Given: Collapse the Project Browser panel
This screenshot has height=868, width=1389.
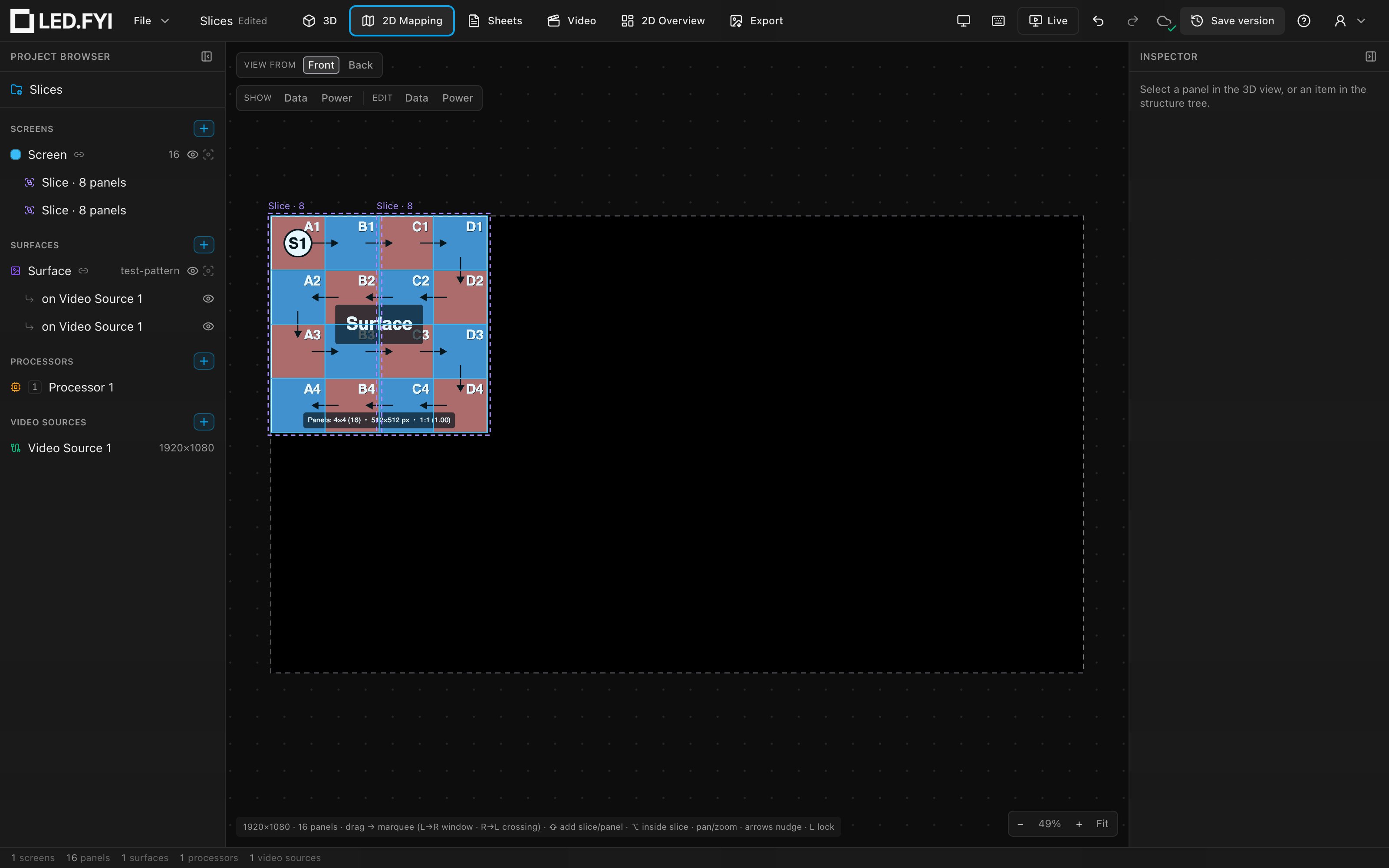Looking at the screenshot, I should click(207, 56).
